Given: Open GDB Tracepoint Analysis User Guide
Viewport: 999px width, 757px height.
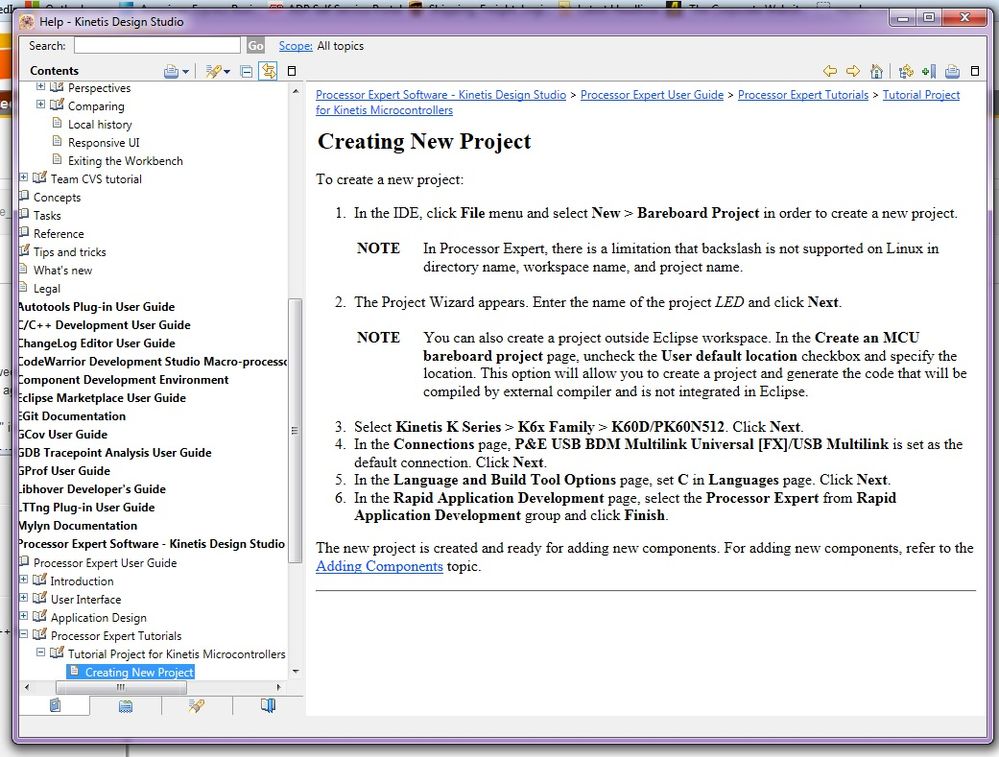Looking at the screenshot, I should pyautogui.click(x=115, y=452).
